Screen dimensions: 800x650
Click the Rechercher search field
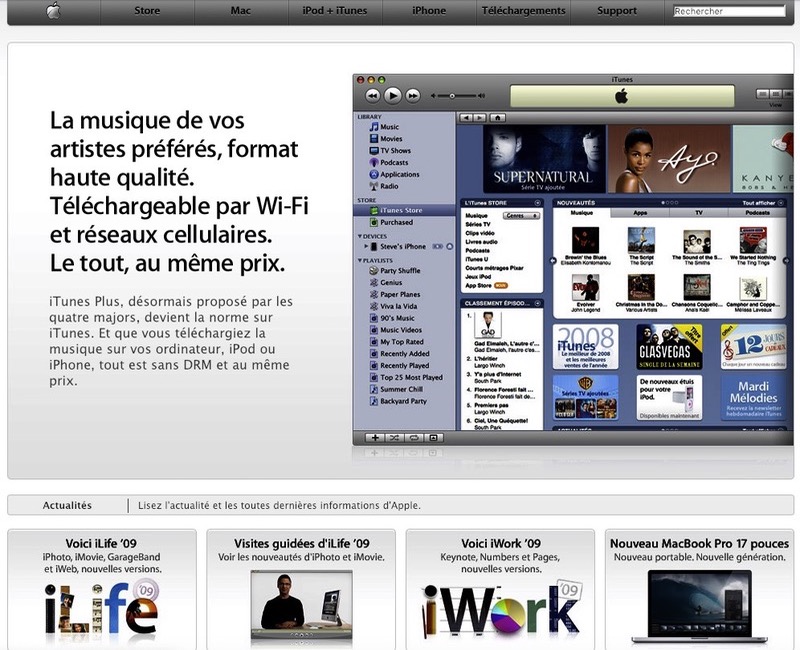(729, 11)
